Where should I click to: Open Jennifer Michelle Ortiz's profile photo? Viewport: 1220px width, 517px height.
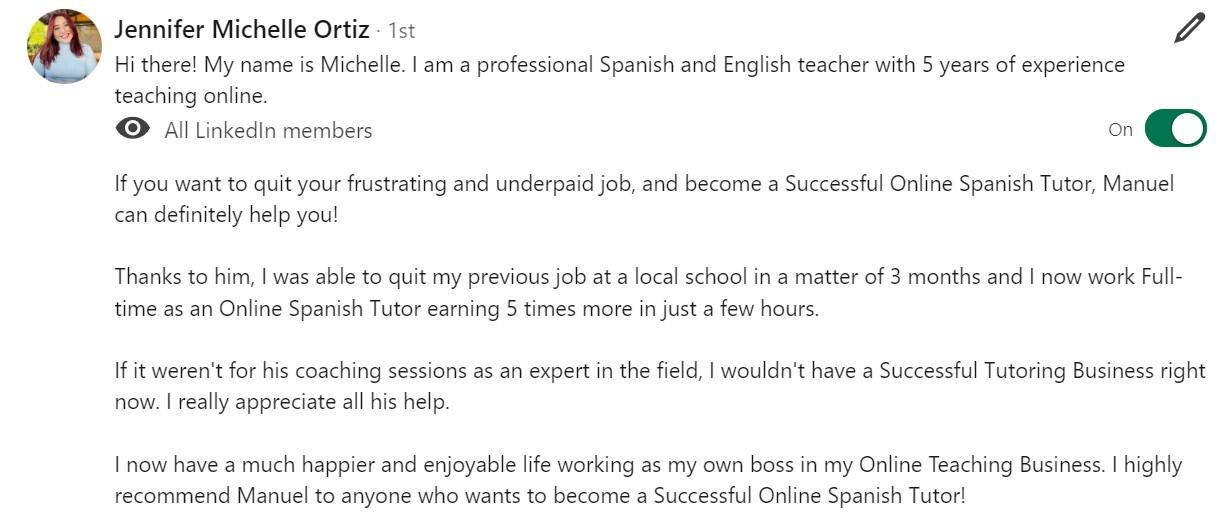(65, 46)
